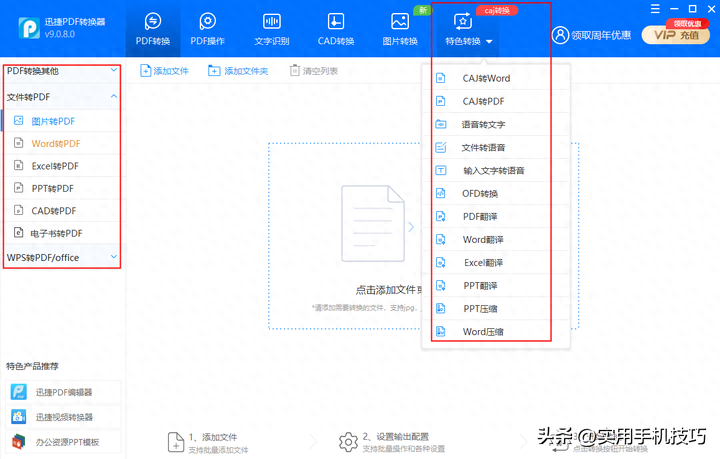This screenshot has height=459, width=720.
Task: Click the 设置输出配置 gear icon
Action: pos(348,442)
